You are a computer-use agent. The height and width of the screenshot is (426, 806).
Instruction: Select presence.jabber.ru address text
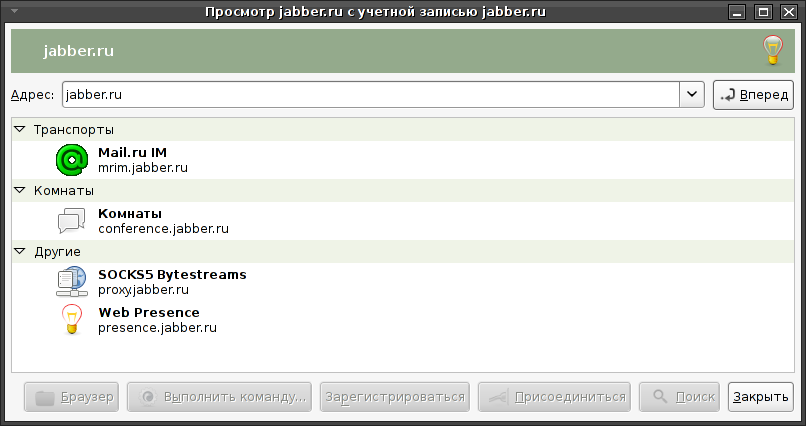pyautogui.click(x=157, y=328)
